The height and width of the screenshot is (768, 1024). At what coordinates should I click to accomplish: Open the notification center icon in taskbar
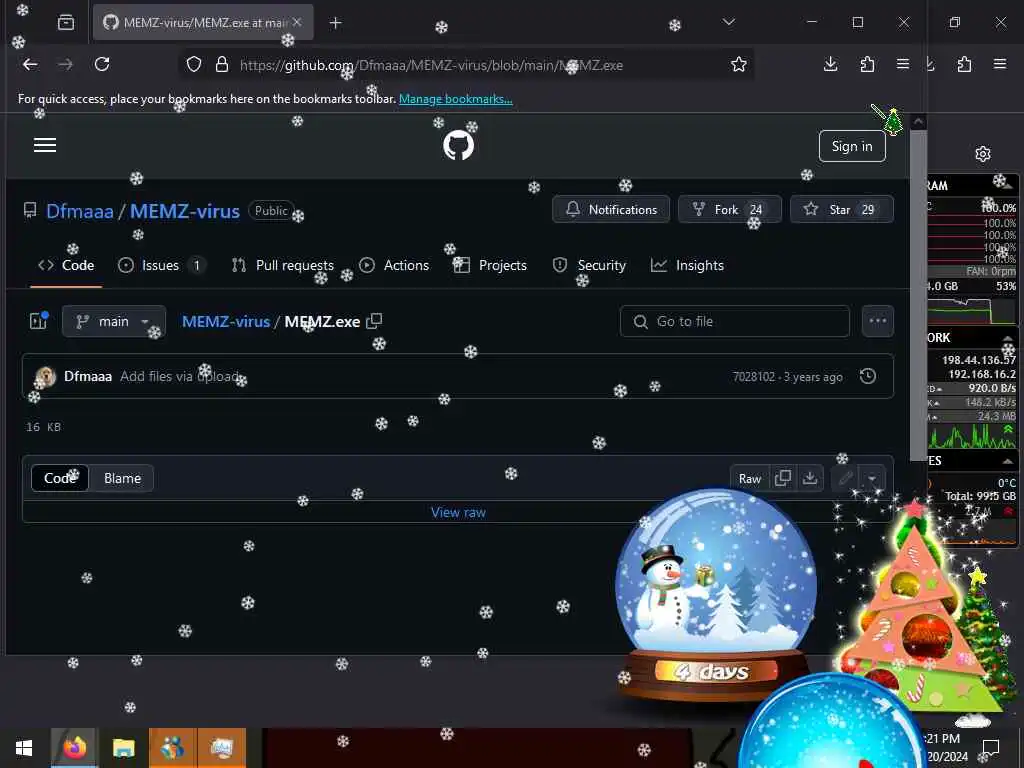(991, 747)
